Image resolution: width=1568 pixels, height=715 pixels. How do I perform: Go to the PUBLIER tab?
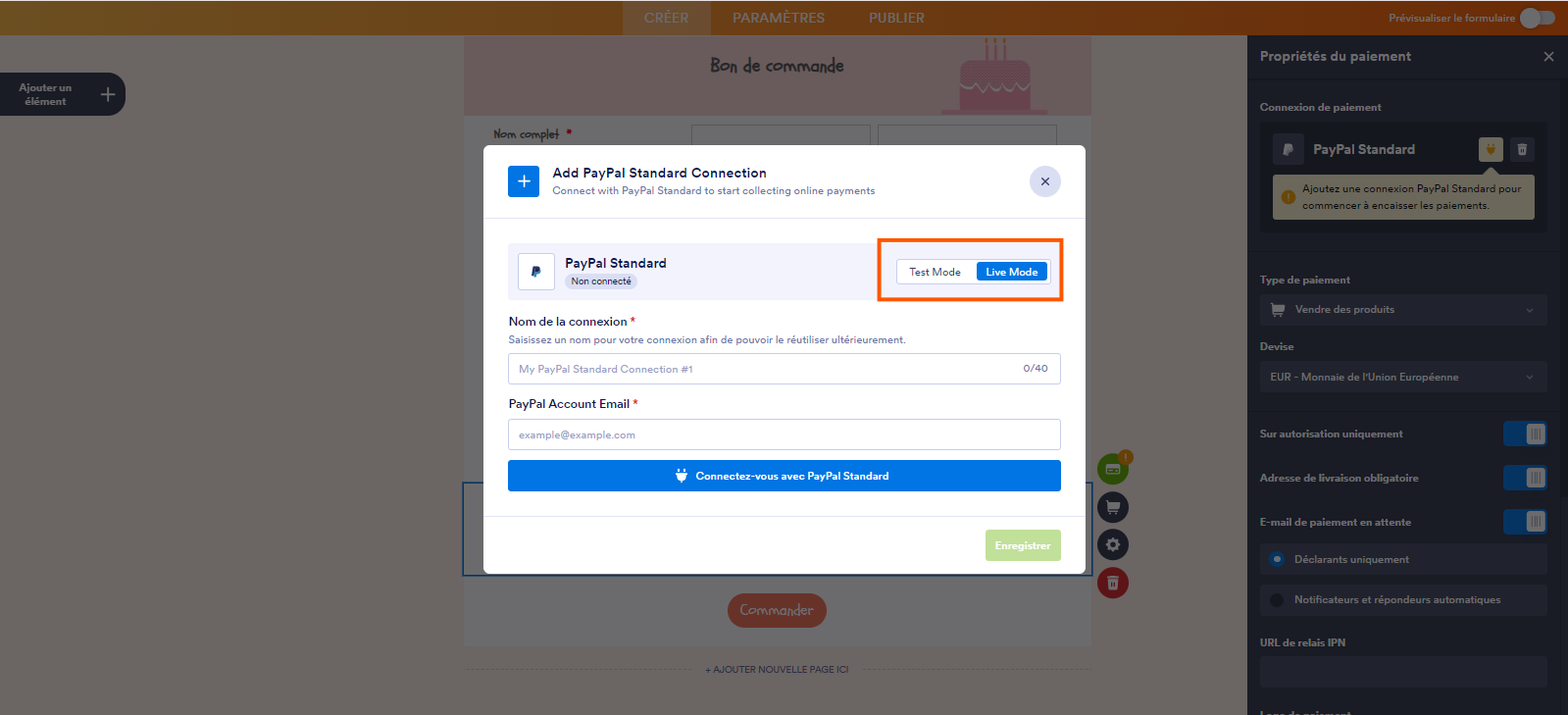coord(896,18)
